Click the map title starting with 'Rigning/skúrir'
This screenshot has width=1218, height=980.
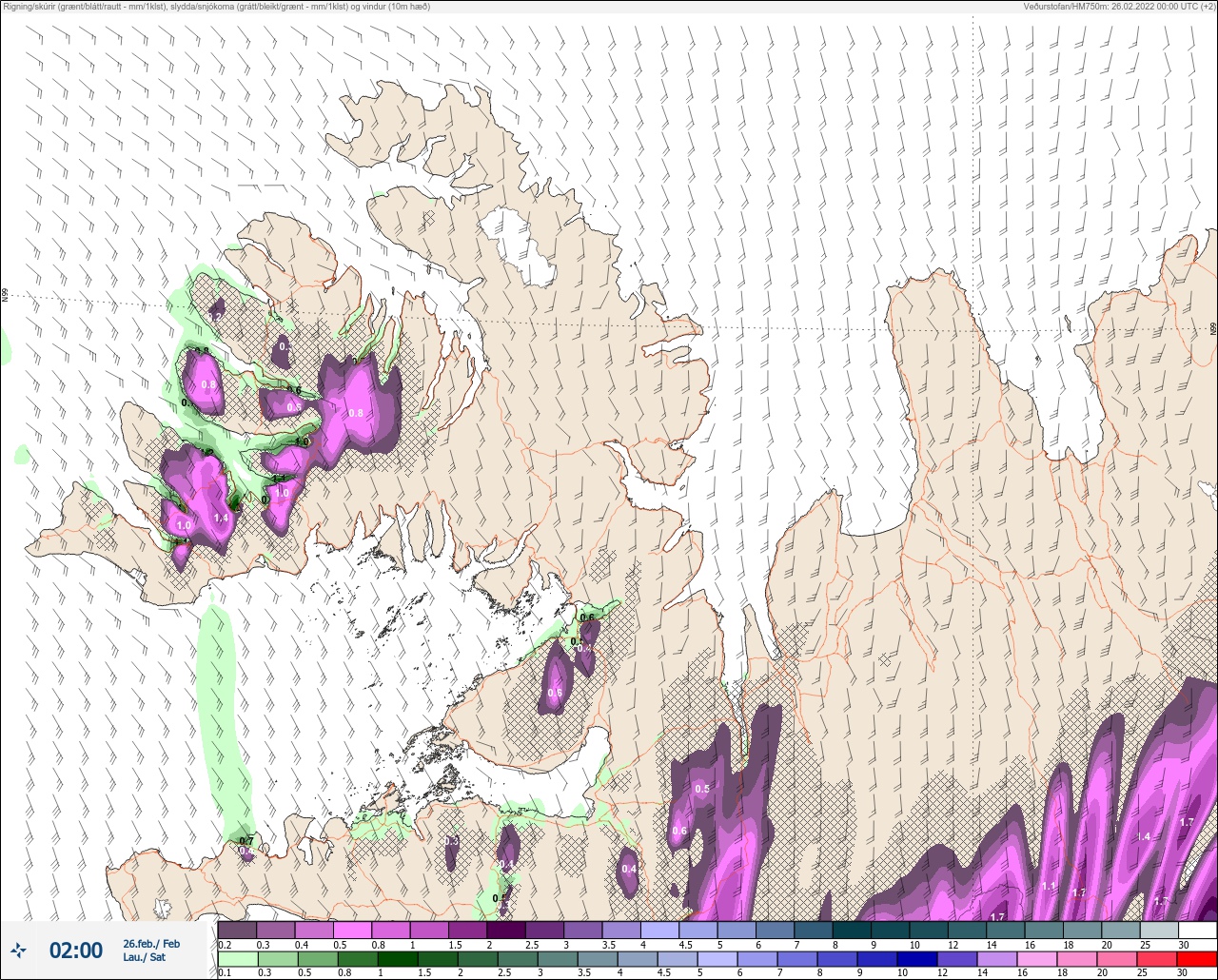click(x=216, y=7)
